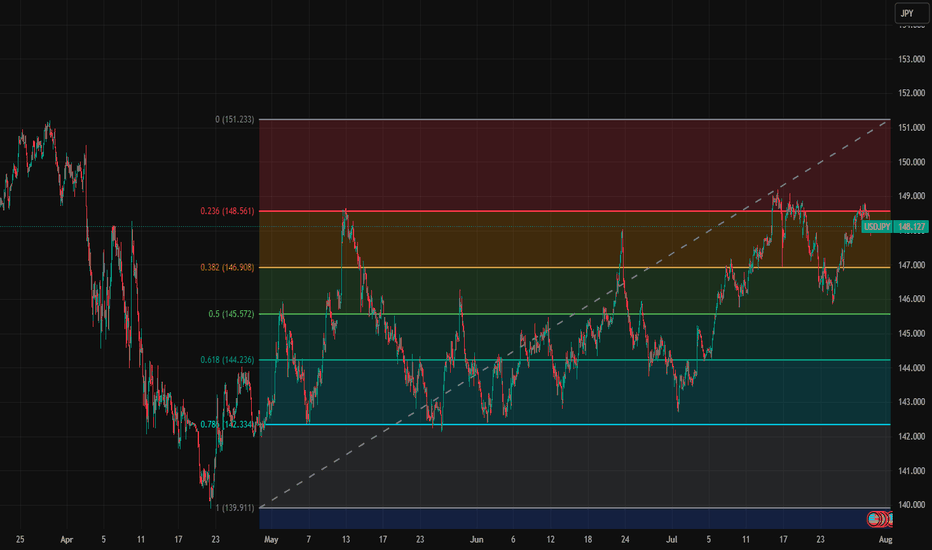Click the 25 date label on time axis
Screen dimensions: 932x550
click(20, 539)
